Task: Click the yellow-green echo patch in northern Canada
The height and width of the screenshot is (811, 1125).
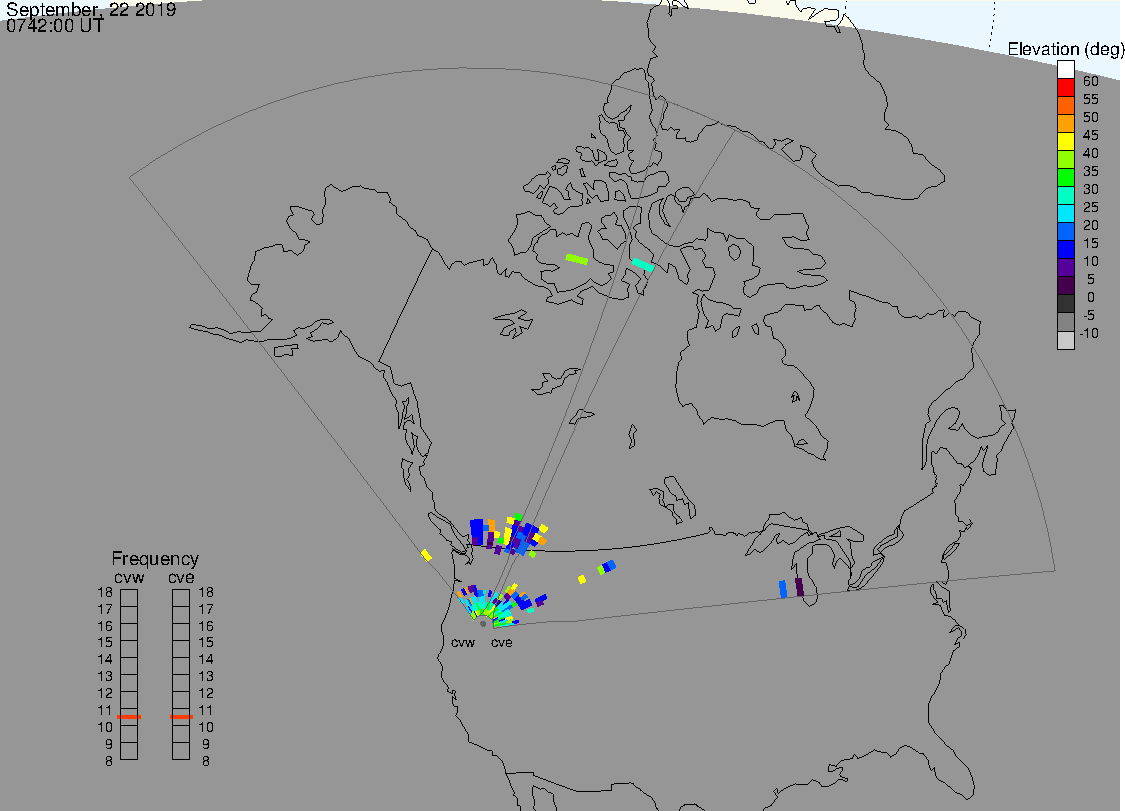Action: coord(577,259)
